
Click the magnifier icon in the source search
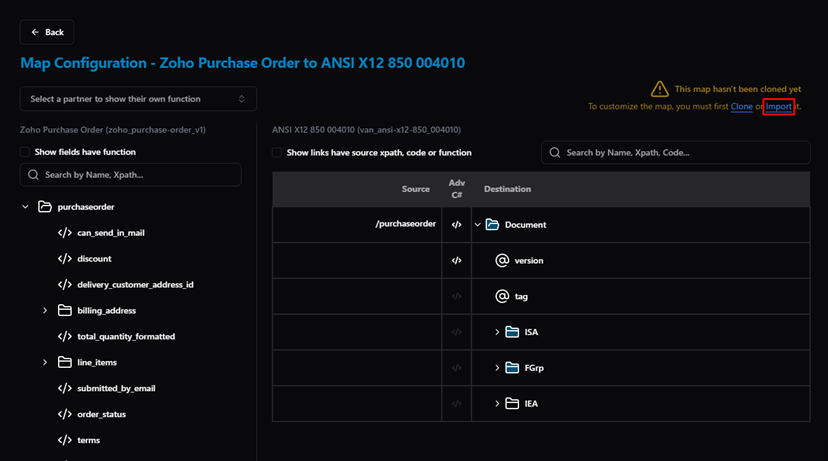(x=33, y=175)
